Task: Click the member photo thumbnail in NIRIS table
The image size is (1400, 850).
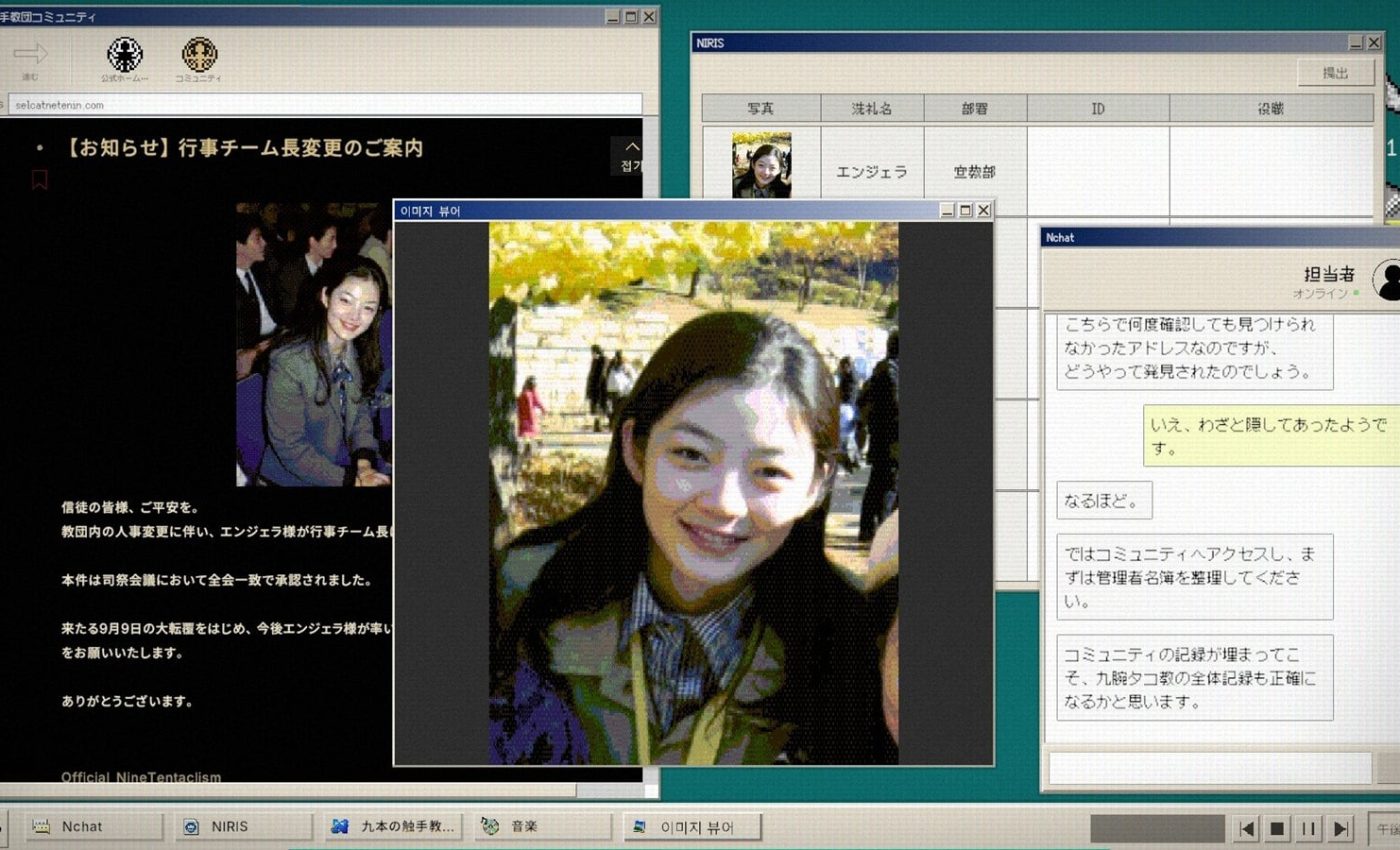Action: click(x=761, y=165)
